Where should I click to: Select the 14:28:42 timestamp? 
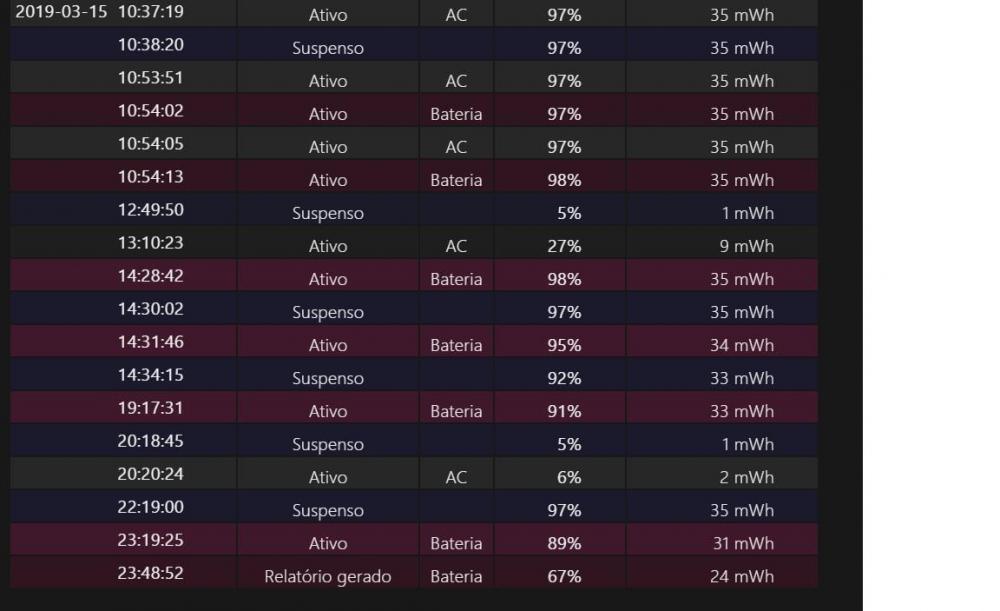[x=150, y=277]
